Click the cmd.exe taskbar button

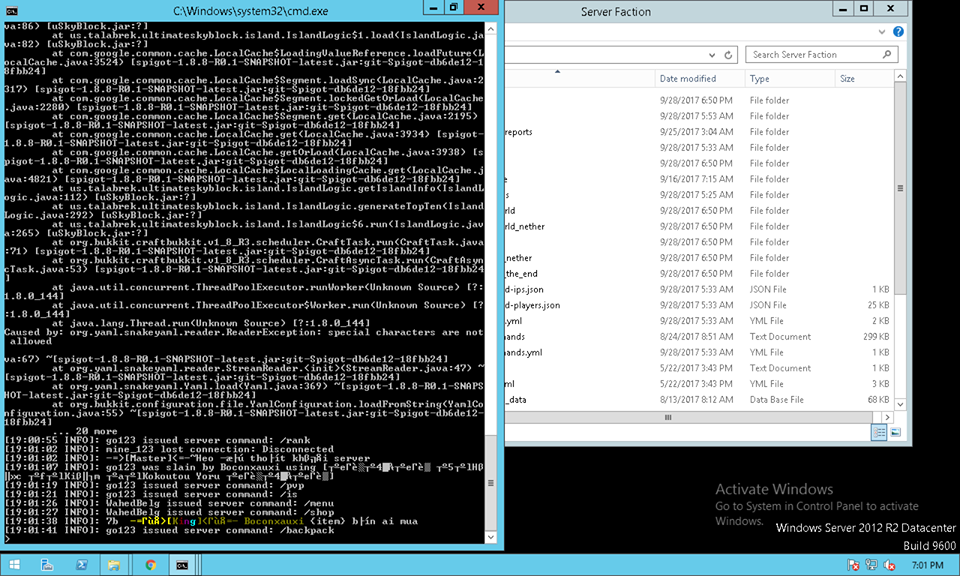pyautogui.click(x=183, y=564)
